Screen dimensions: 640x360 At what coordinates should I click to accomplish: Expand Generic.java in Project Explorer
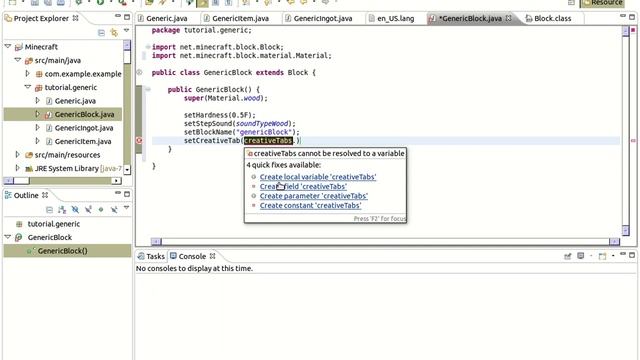[37, 100]
